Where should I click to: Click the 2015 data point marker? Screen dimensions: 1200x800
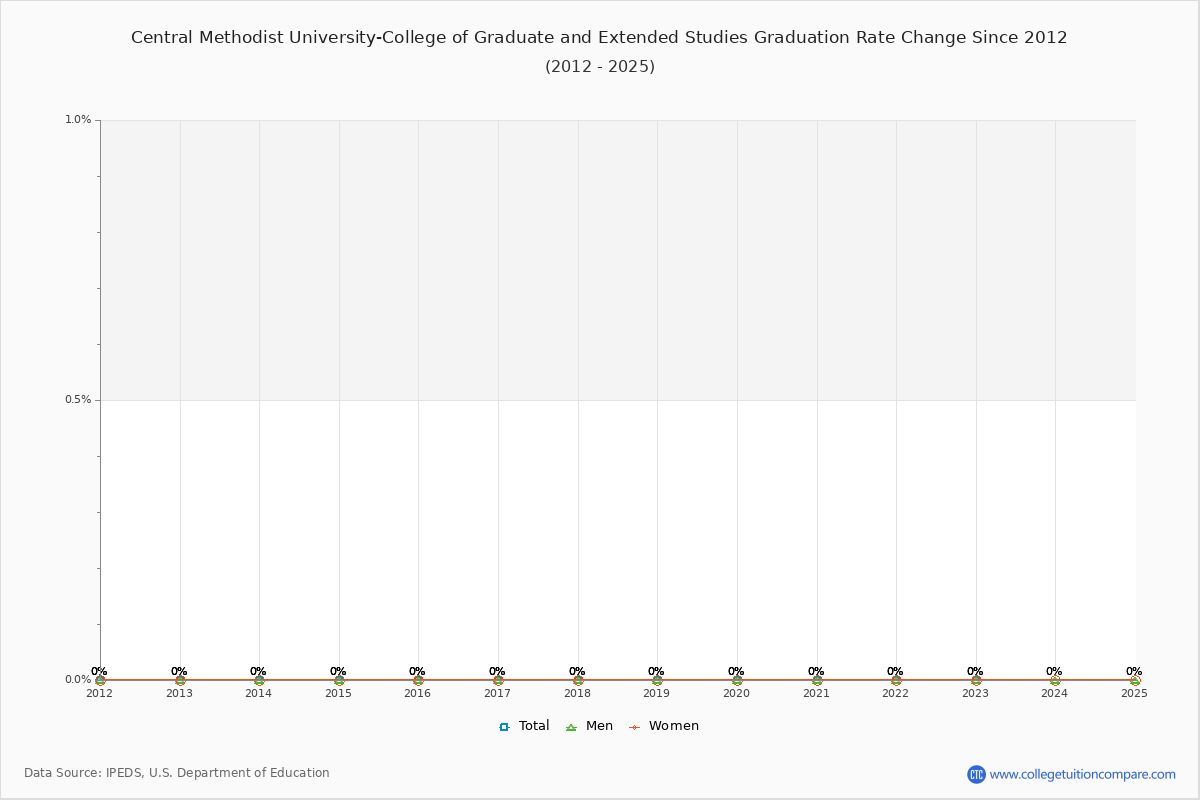pyautogui.click(x=339, y=680)
